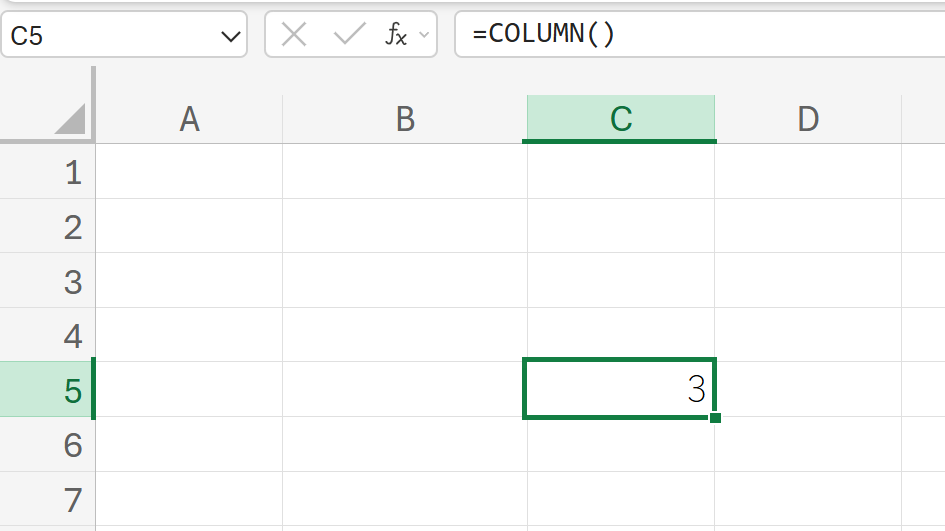Open the dropdown chevron beside fx
This screenshot has width=945, height=531.
424,36
